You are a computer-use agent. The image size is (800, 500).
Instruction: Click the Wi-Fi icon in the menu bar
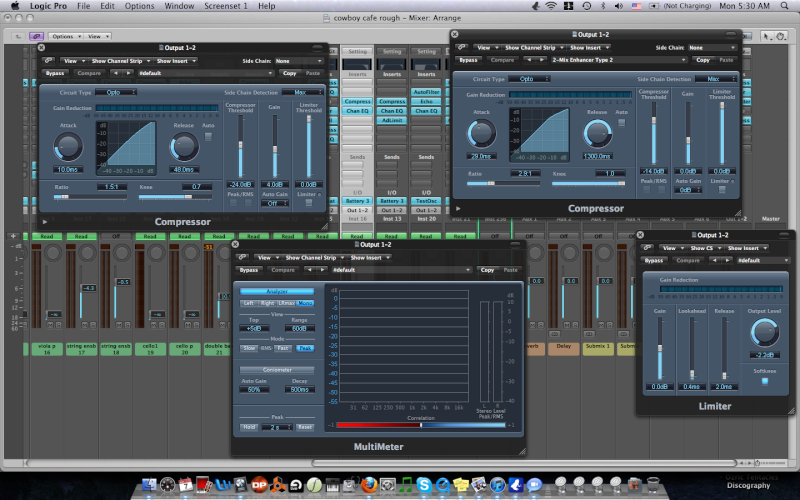pos(551,6)
